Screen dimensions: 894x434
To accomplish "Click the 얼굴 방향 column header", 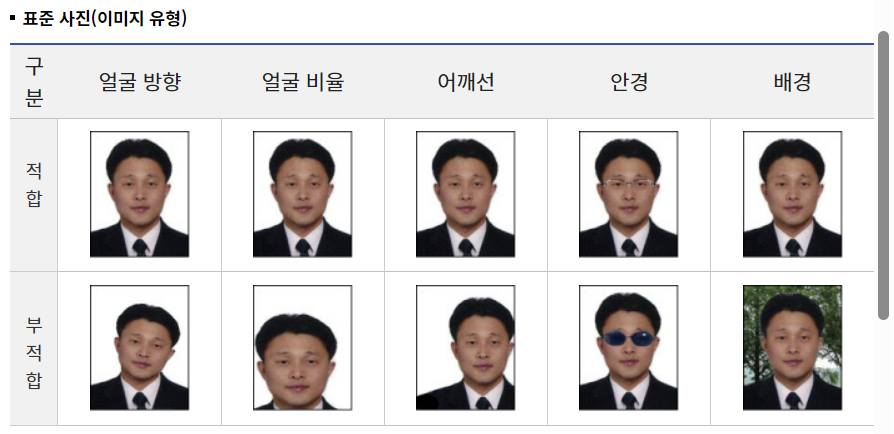I will (x=140, y=82).
